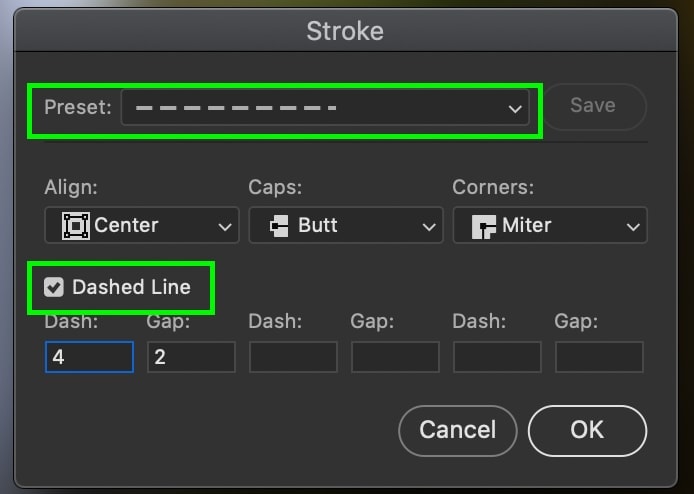This screenshot has width=694, height=494.
Task: Click the Miter corners icon
Action: point(483,227)
